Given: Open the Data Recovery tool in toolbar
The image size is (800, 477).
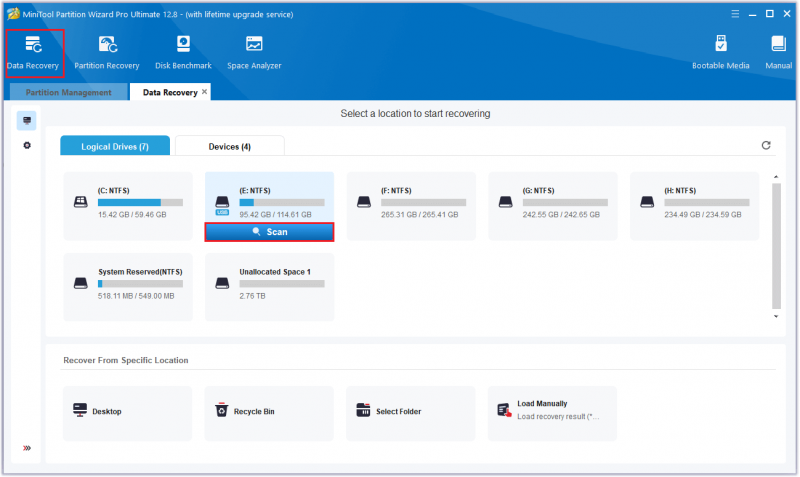Looking at the screenshot, I should pos(33,53).
